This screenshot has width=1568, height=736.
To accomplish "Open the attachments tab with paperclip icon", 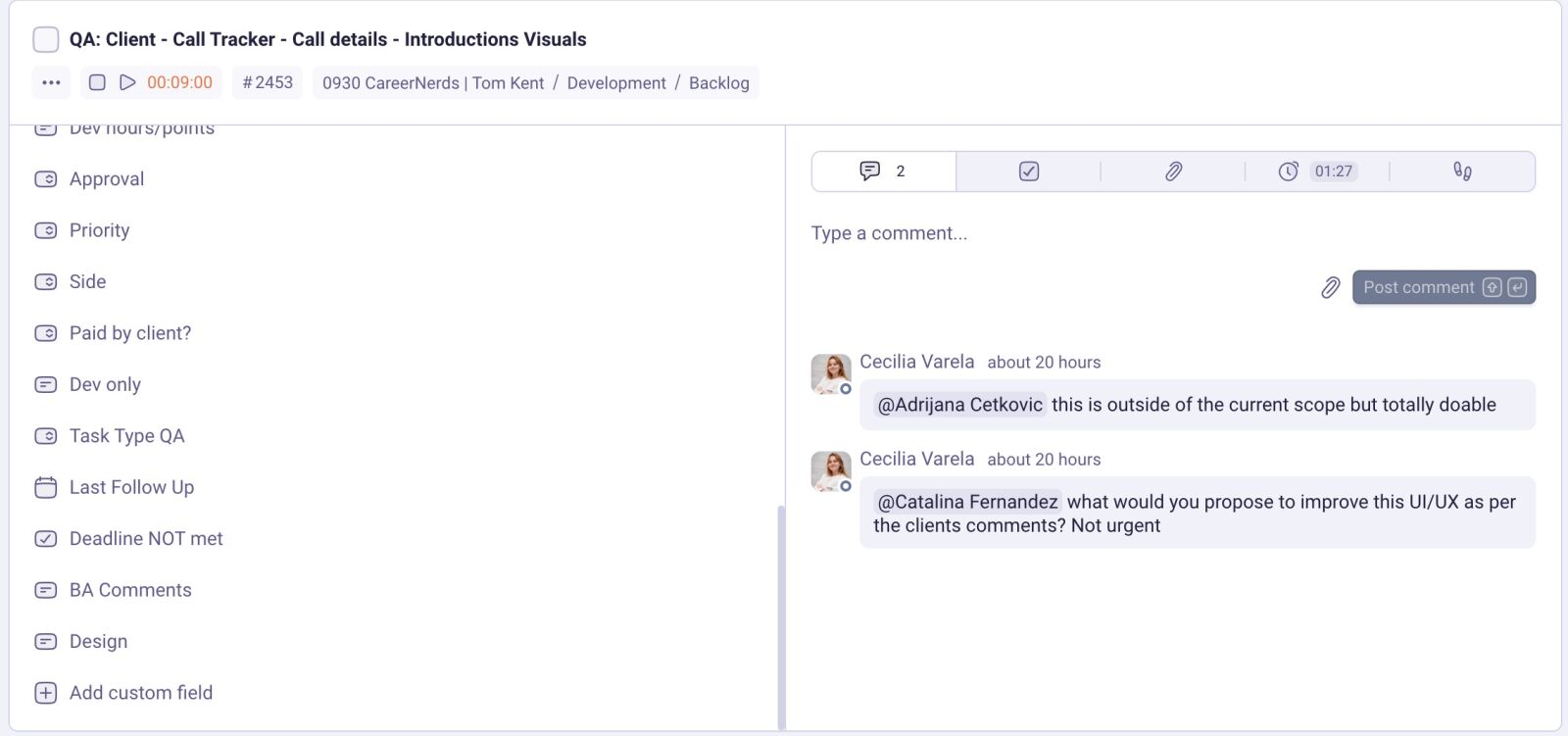I will point(1173,172).
